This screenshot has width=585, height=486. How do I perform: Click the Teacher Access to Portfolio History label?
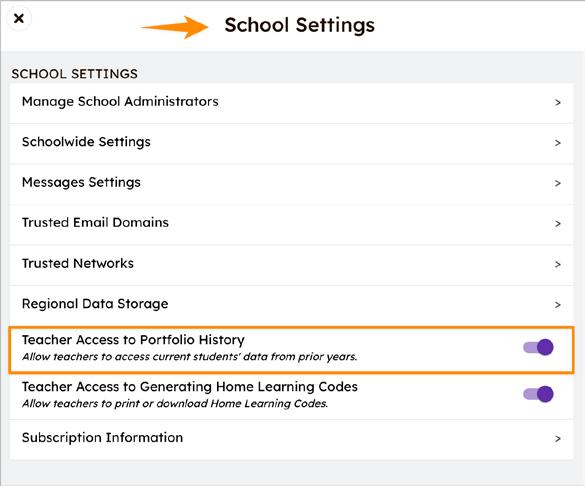point(133,340)
